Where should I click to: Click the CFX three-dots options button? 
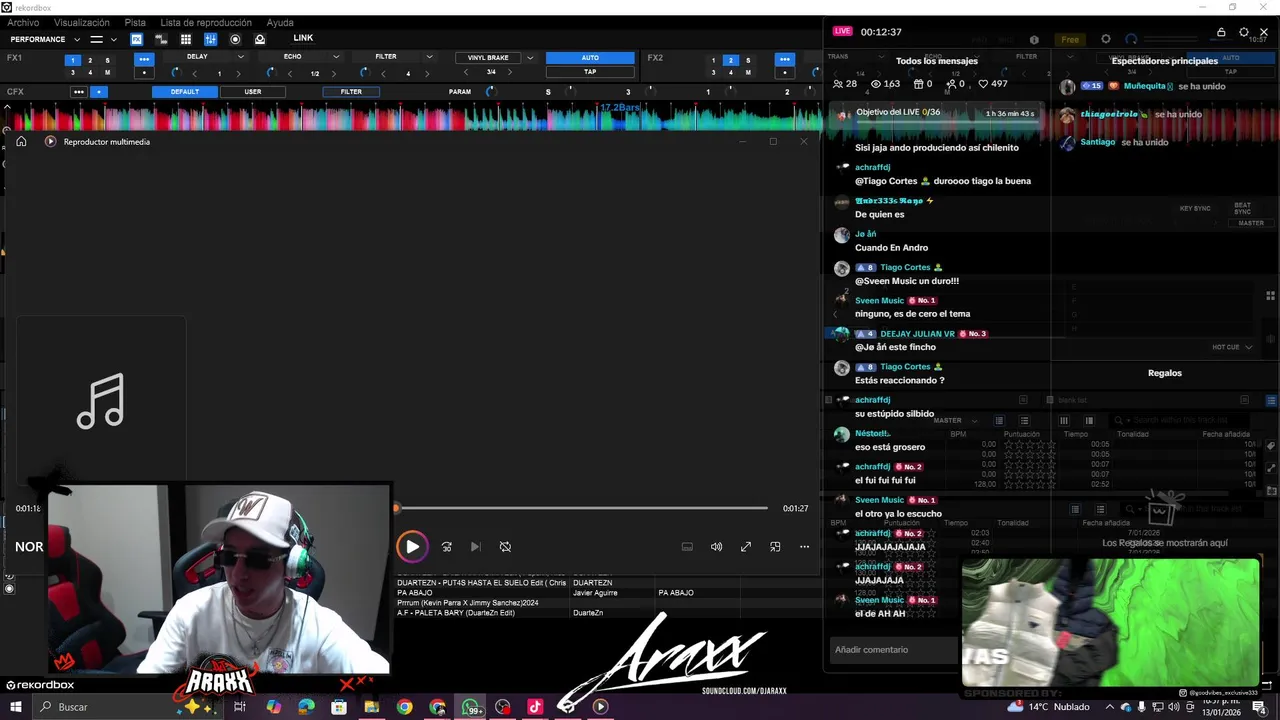(x=78, y=92)
